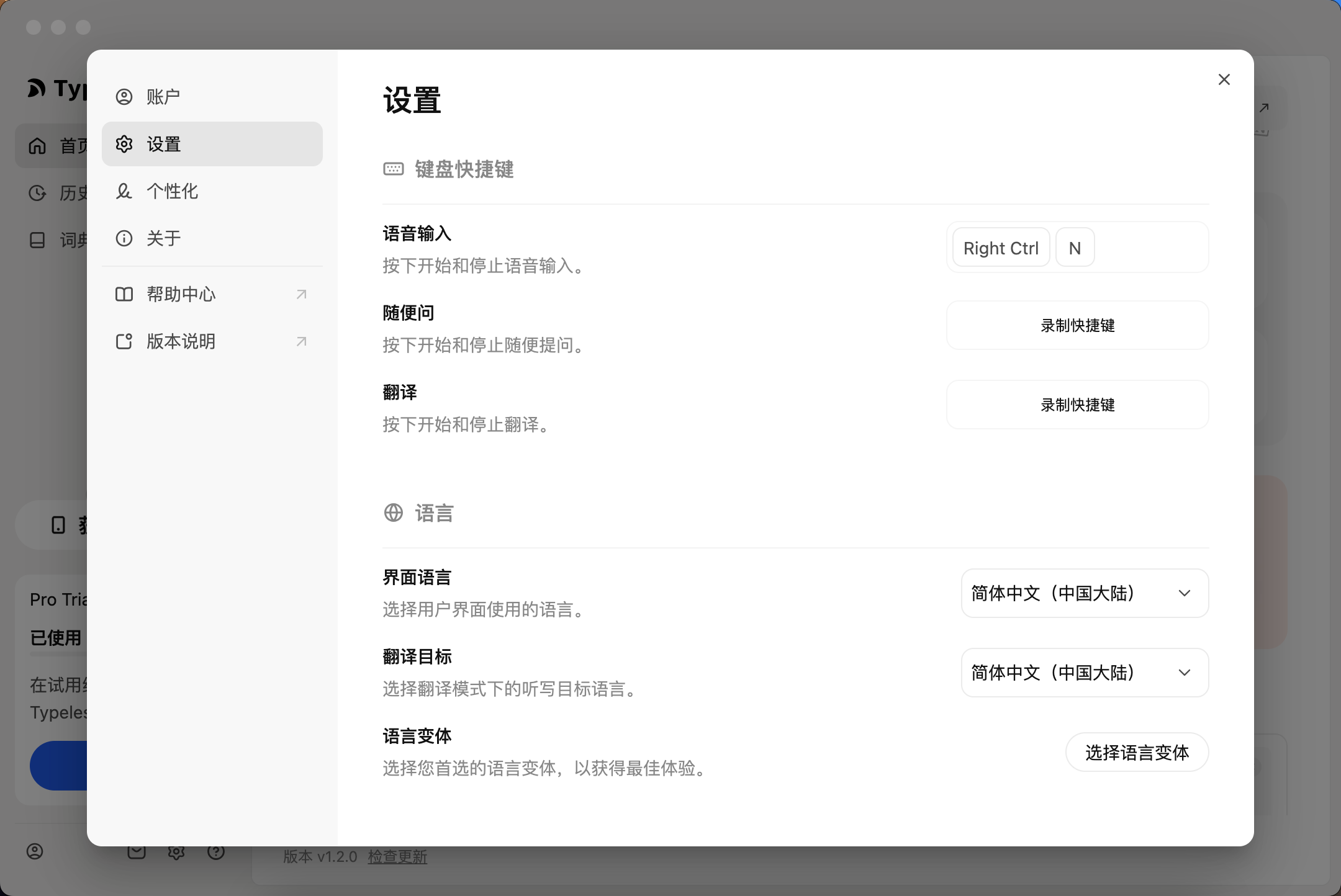Click external link arrow beside 版本说明
Image resolution: width=1341 pixels, height=896 pixels.
pos(302,341)
